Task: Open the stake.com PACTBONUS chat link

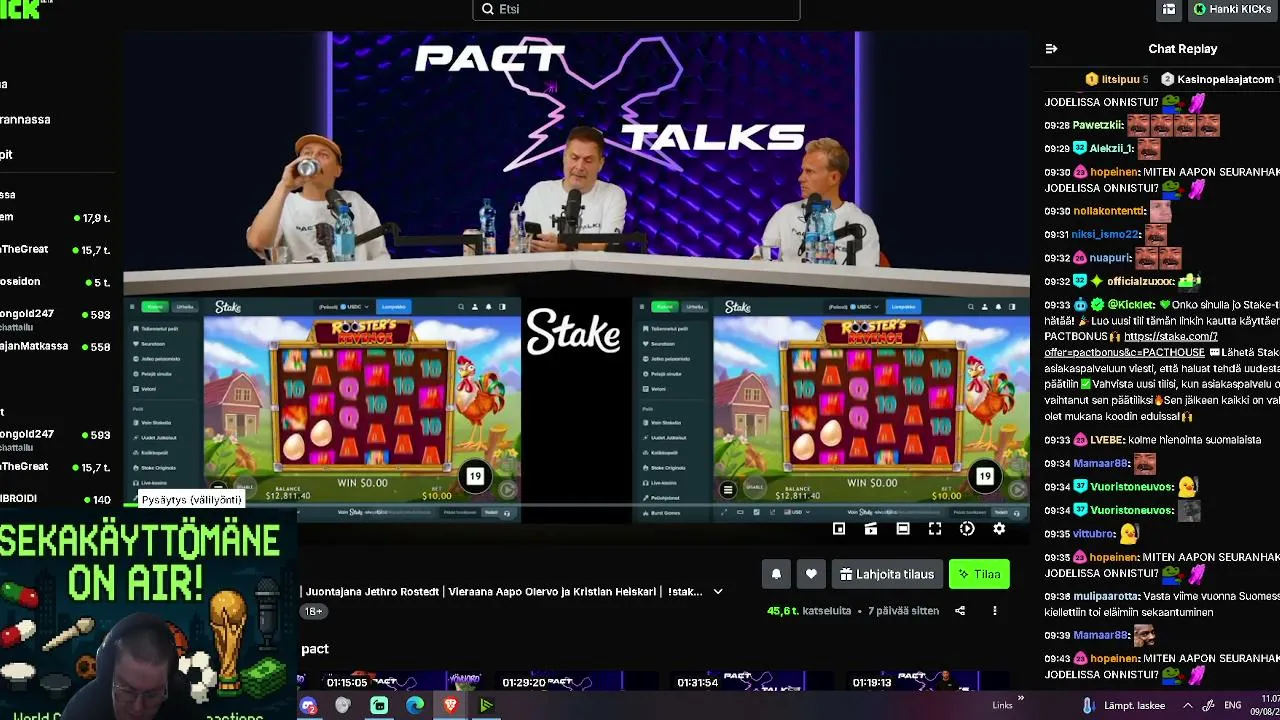Action: pos(1131,344)
